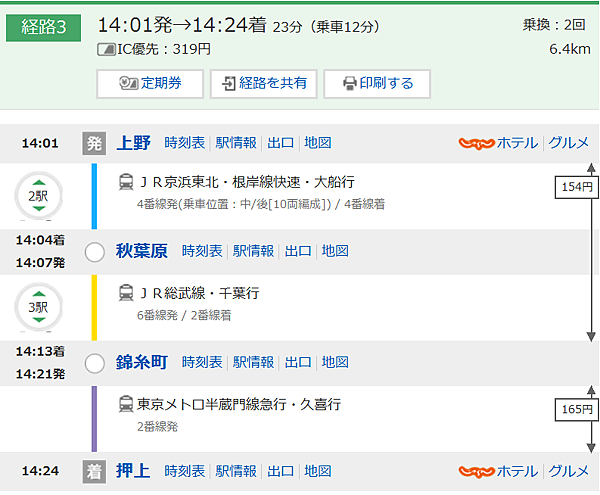This screenshot has width=600, height=495.
Task: Click 6番線発 / 2番線着 platform text
Action: pos(184,315)
